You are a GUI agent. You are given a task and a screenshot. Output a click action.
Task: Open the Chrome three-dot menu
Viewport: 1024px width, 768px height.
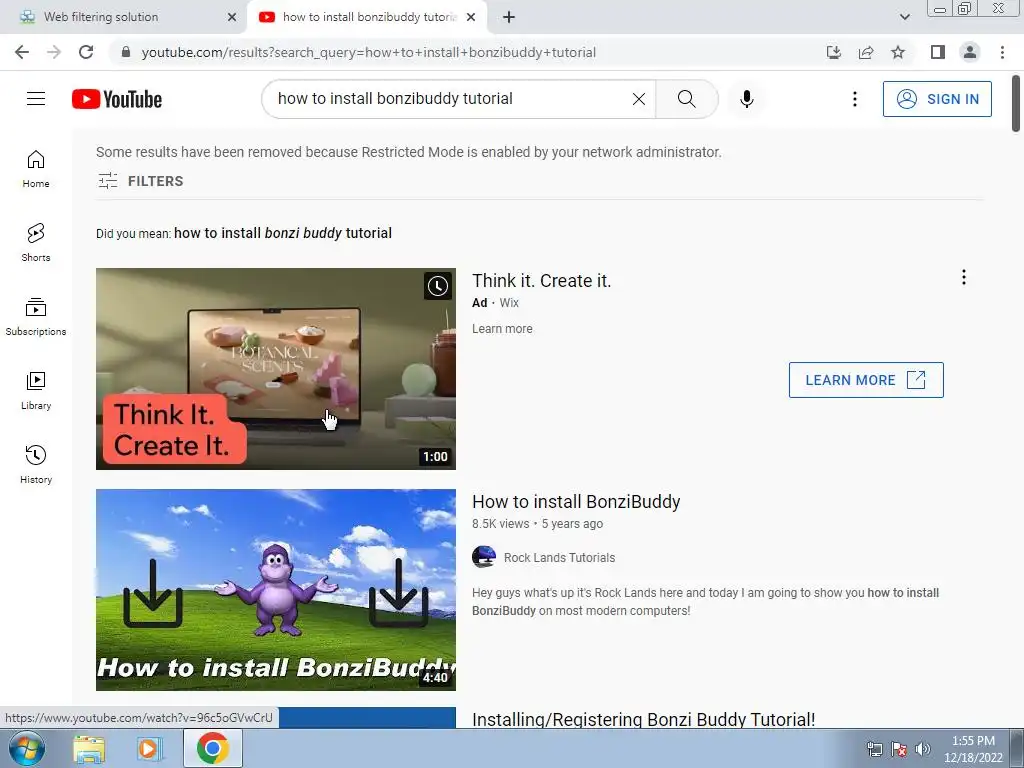[1002, 52]
